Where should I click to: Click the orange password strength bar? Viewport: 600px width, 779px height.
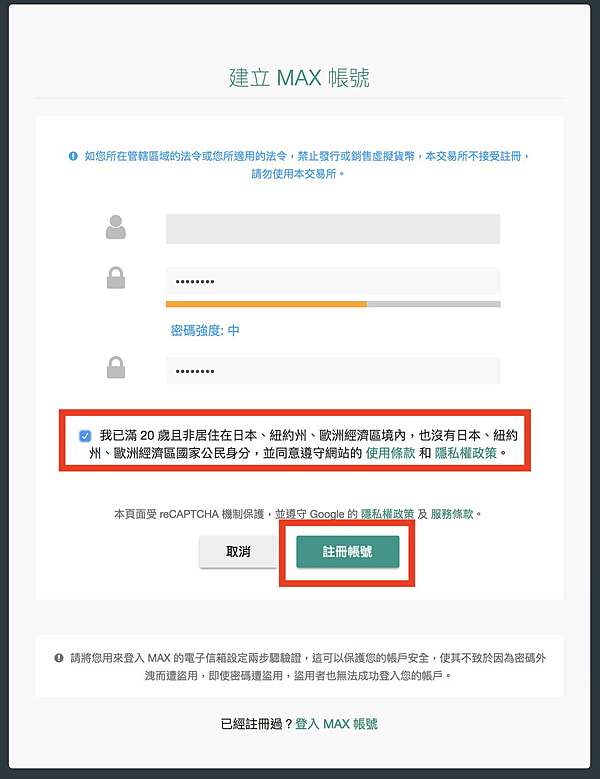266,304
